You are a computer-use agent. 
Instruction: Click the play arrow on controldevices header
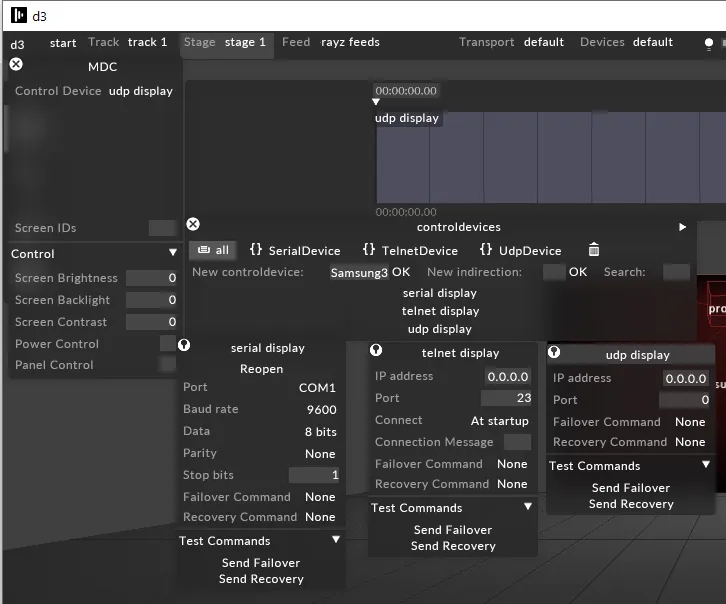(683, 227)
